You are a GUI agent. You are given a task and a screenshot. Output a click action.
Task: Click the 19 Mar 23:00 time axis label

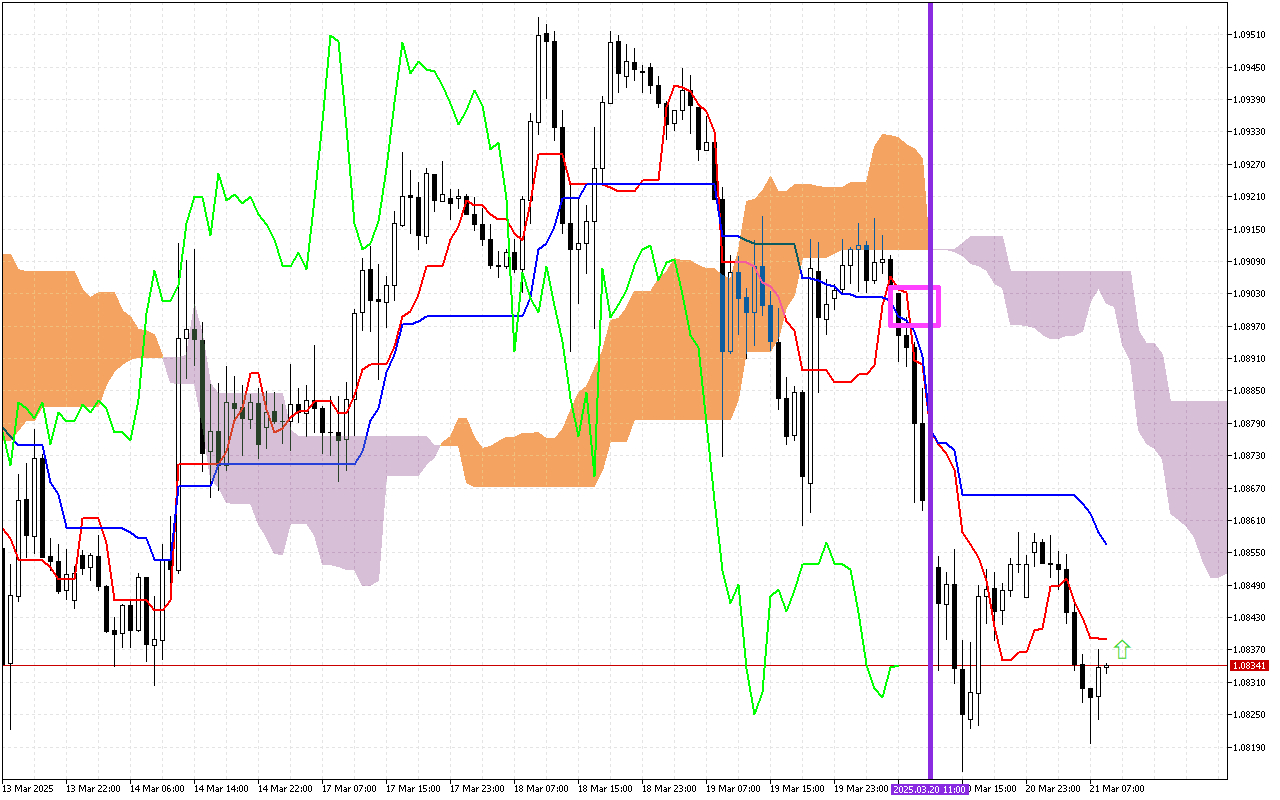859,789
